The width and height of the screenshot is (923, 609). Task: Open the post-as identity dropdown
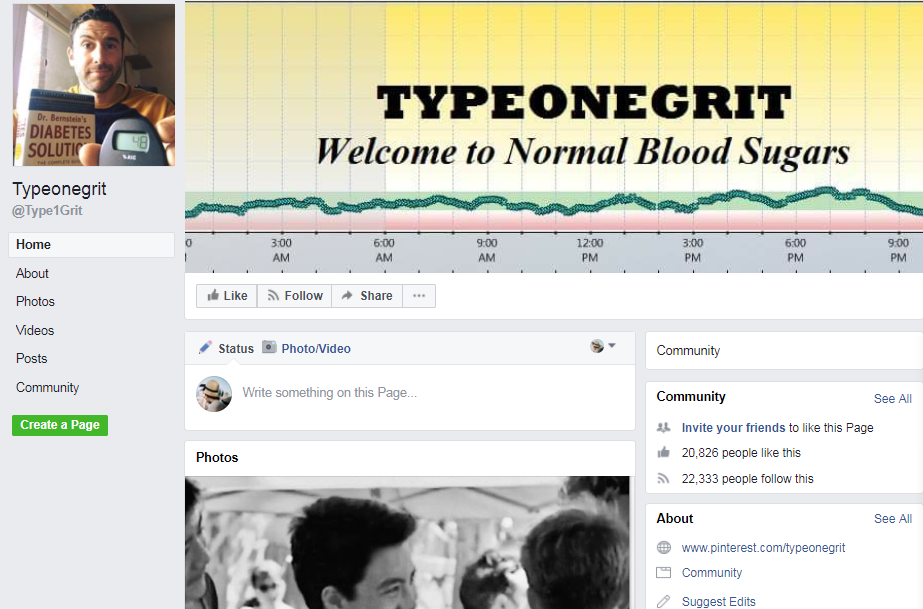coord(603,346)
